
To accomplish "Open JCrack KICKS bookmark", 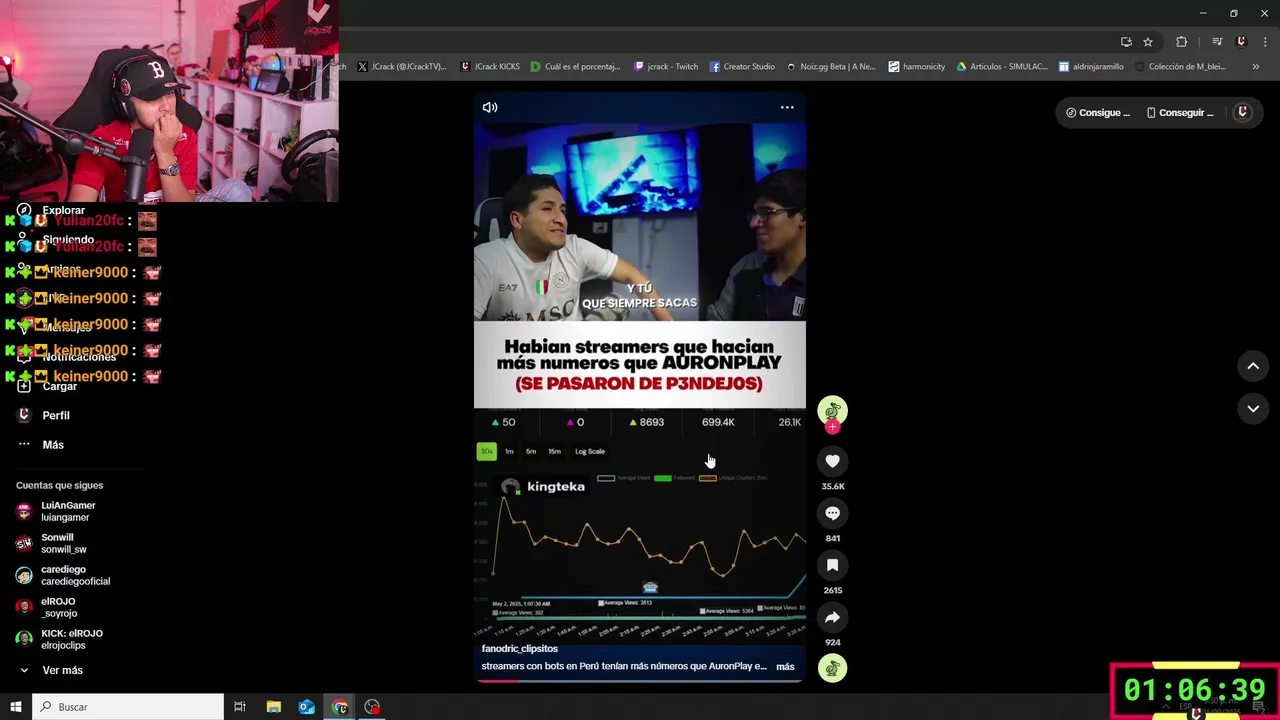I will click(490, 66).
